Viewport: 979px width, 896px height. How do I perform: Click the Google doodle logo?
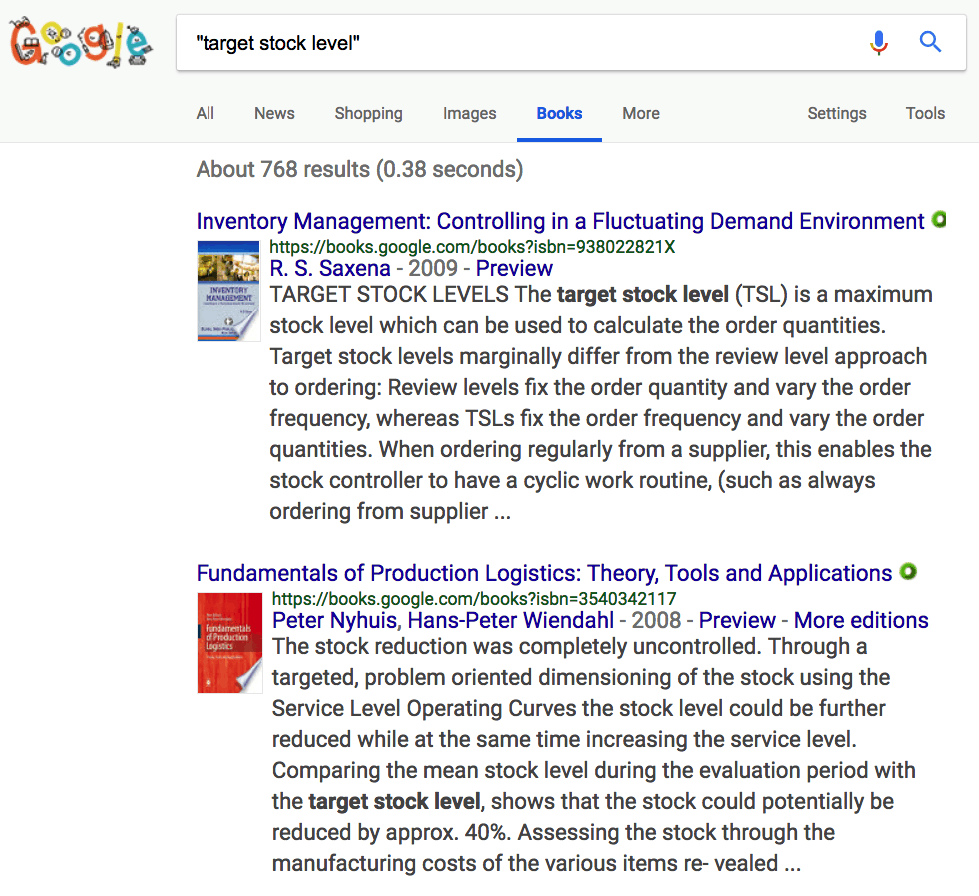[80, 42]
